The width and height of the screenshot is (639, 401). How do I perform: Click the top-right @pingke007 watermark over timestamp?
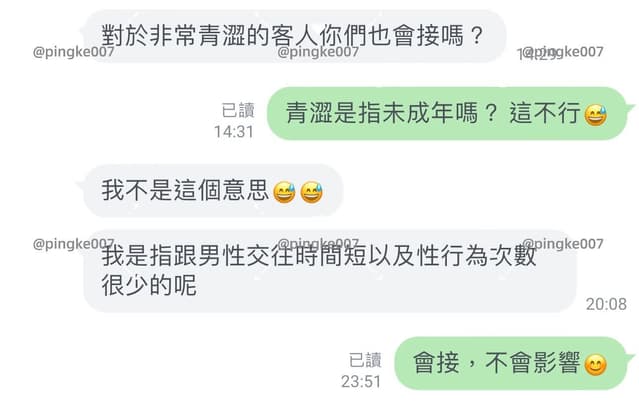[x=562, y=52]
